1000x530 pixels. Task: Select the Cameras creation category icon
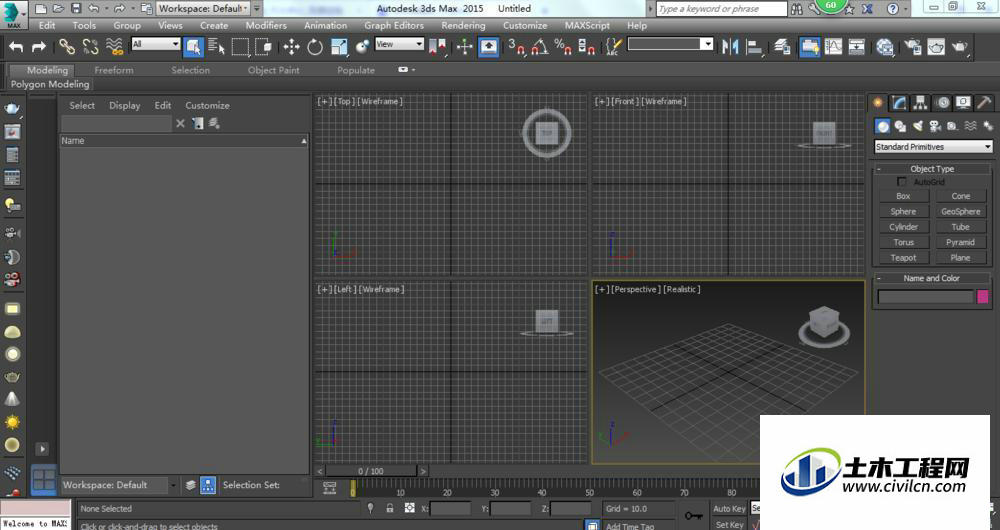click(x=935, y=126)
